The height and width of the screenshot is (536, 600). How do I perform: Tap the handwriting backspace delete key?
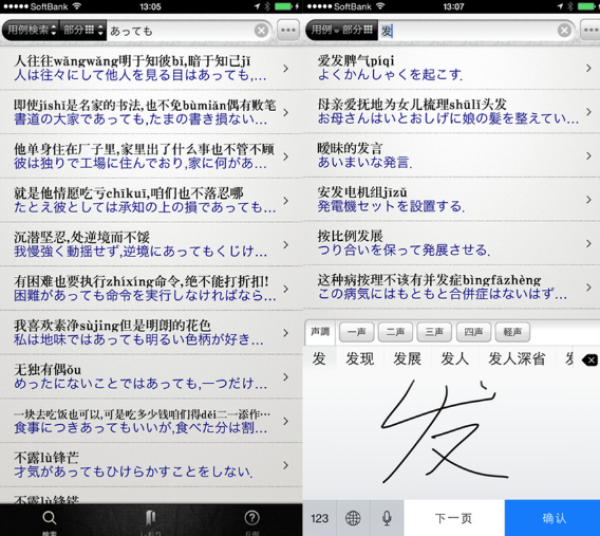590,360
